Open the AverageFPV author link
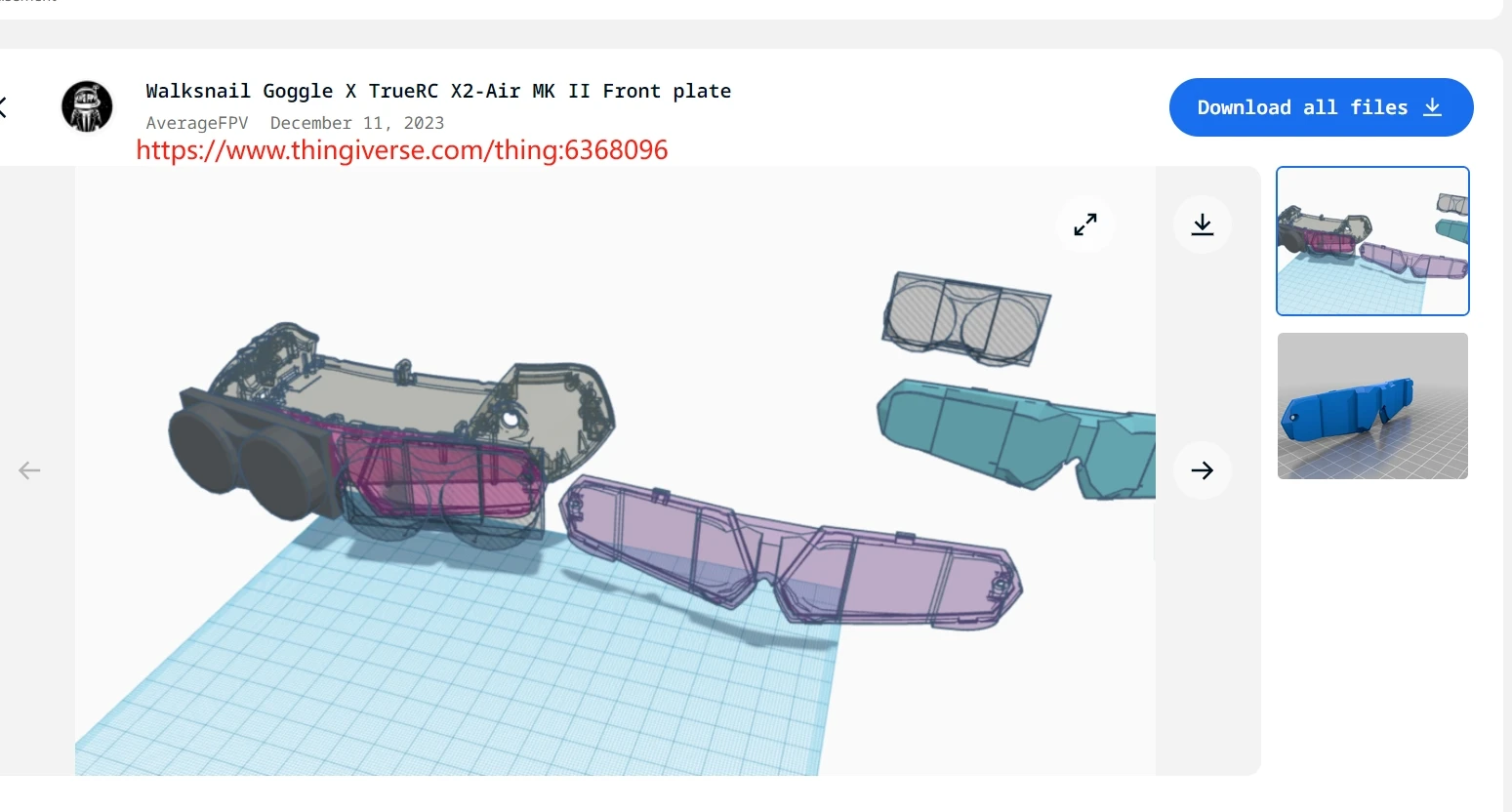Image resolution: width=1512 pixels, height=812 pixels. pyautogui.click(x=197, y=123)
